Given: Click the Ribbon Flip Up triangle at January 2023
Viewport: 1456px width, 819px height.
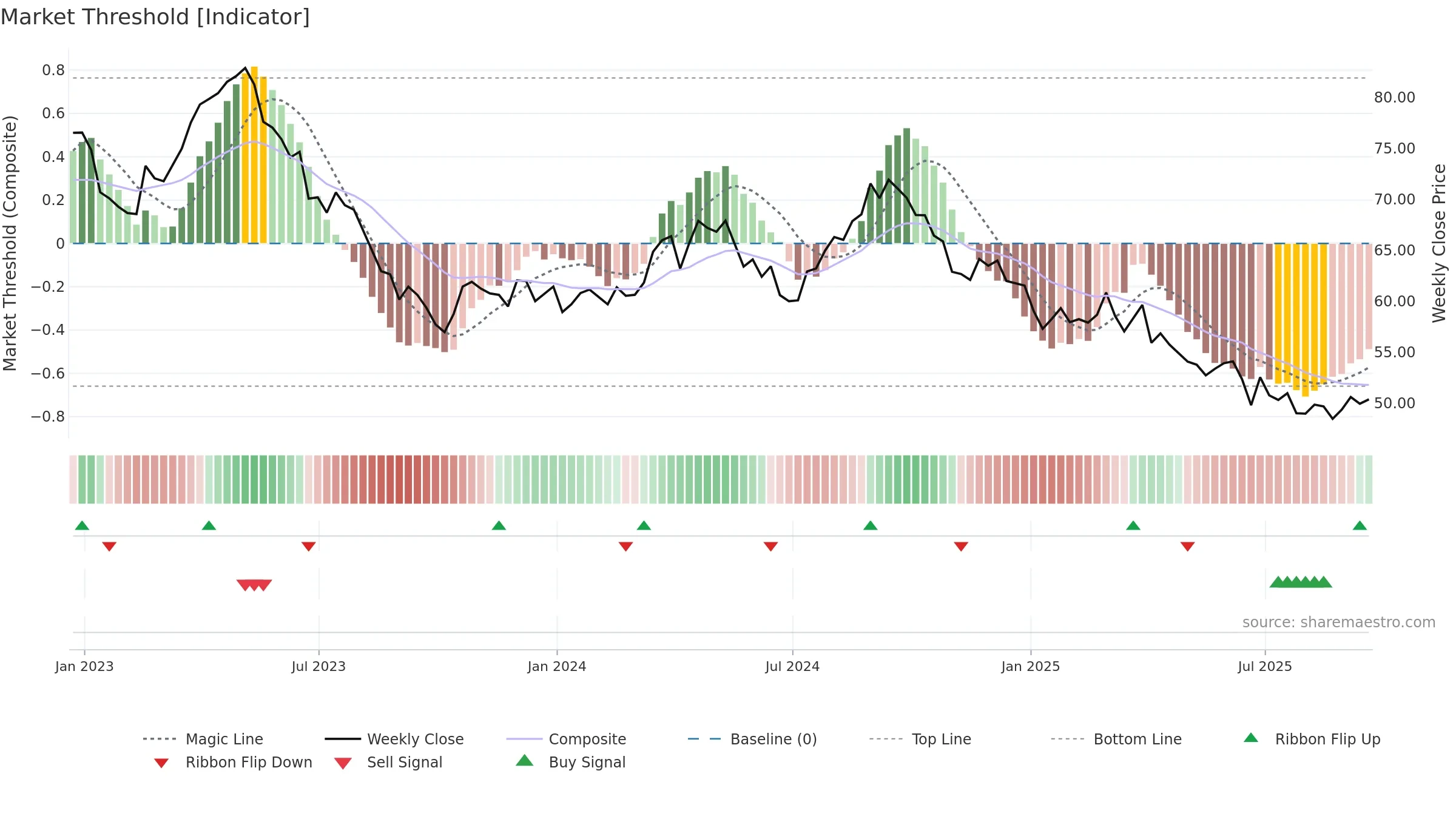Looking at the screenshot, I should (x=82, y=525).
